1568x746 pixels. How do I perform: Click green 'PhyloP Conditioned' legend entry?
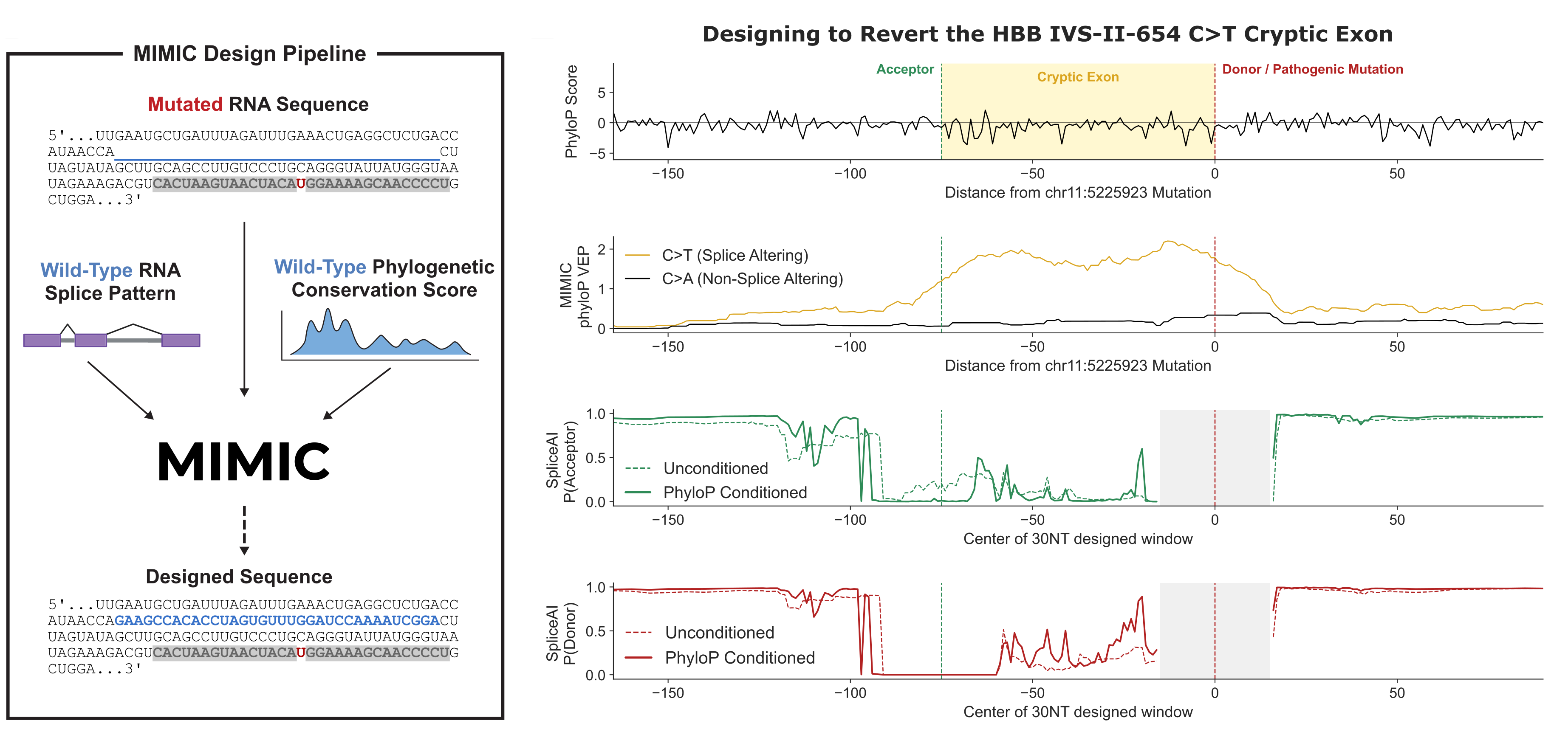coord(735,492)
